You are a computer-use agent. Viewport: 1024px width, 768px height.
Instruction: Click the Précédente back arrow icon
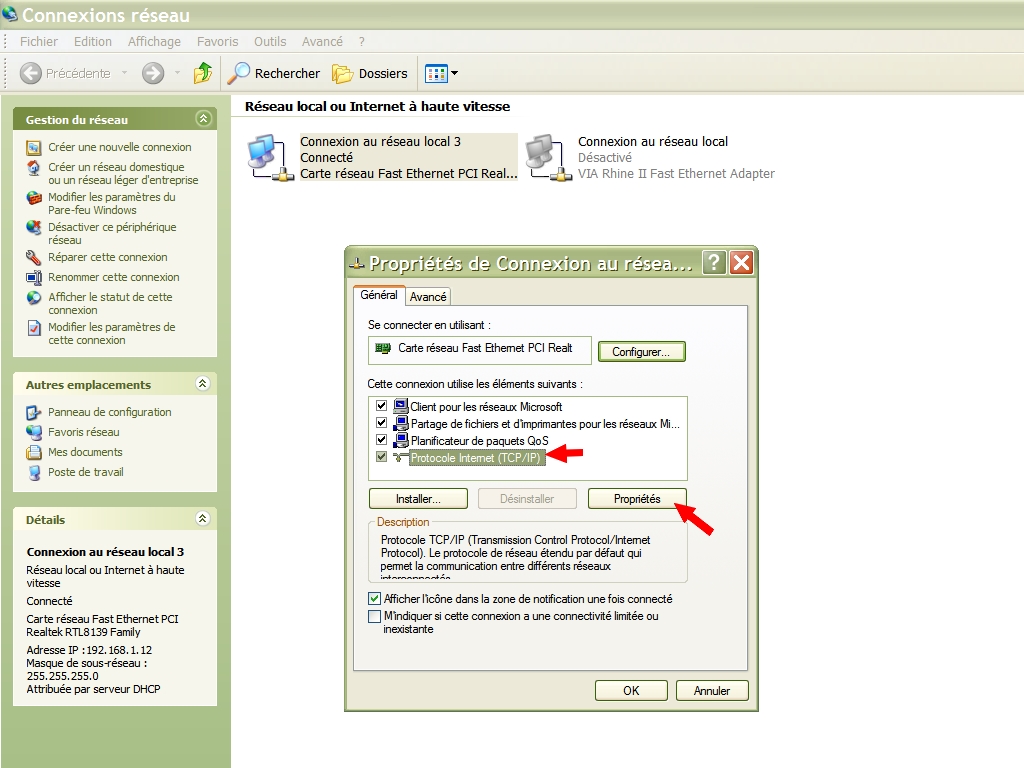[x=31, y=73]
